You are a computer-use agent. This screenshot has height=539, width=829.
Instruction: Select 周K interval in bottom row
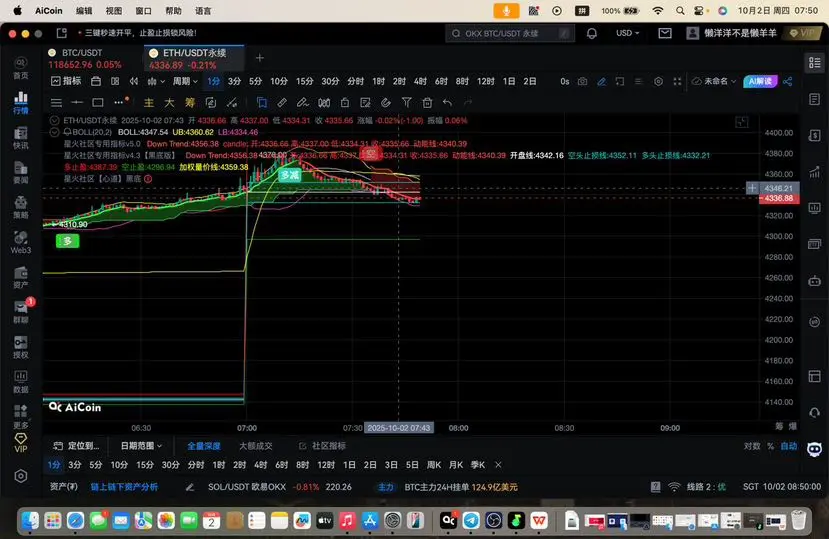coord(434,465)
